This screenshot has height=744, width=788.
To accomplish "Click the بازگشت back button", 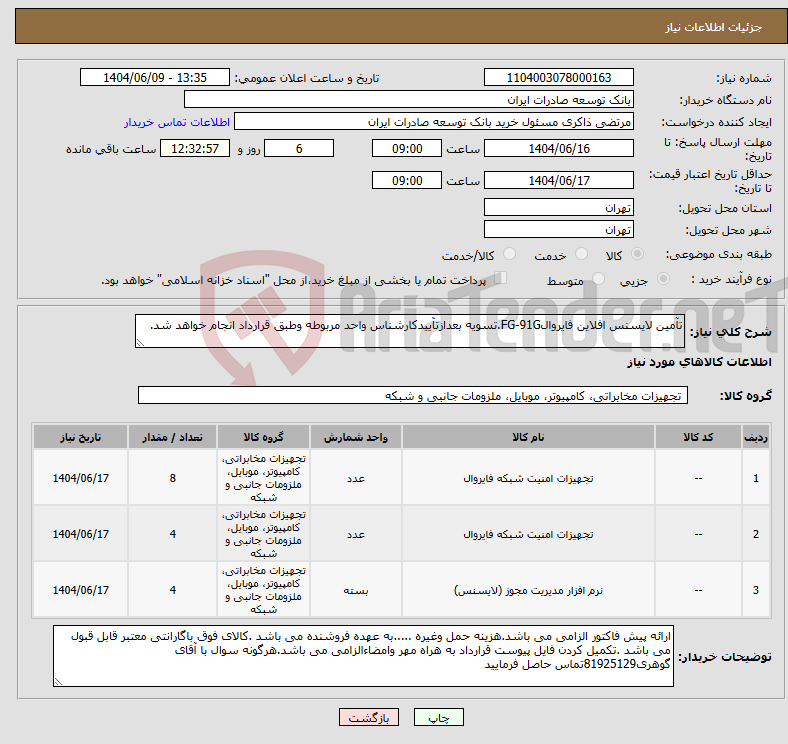I will click(x=369, y=718).
